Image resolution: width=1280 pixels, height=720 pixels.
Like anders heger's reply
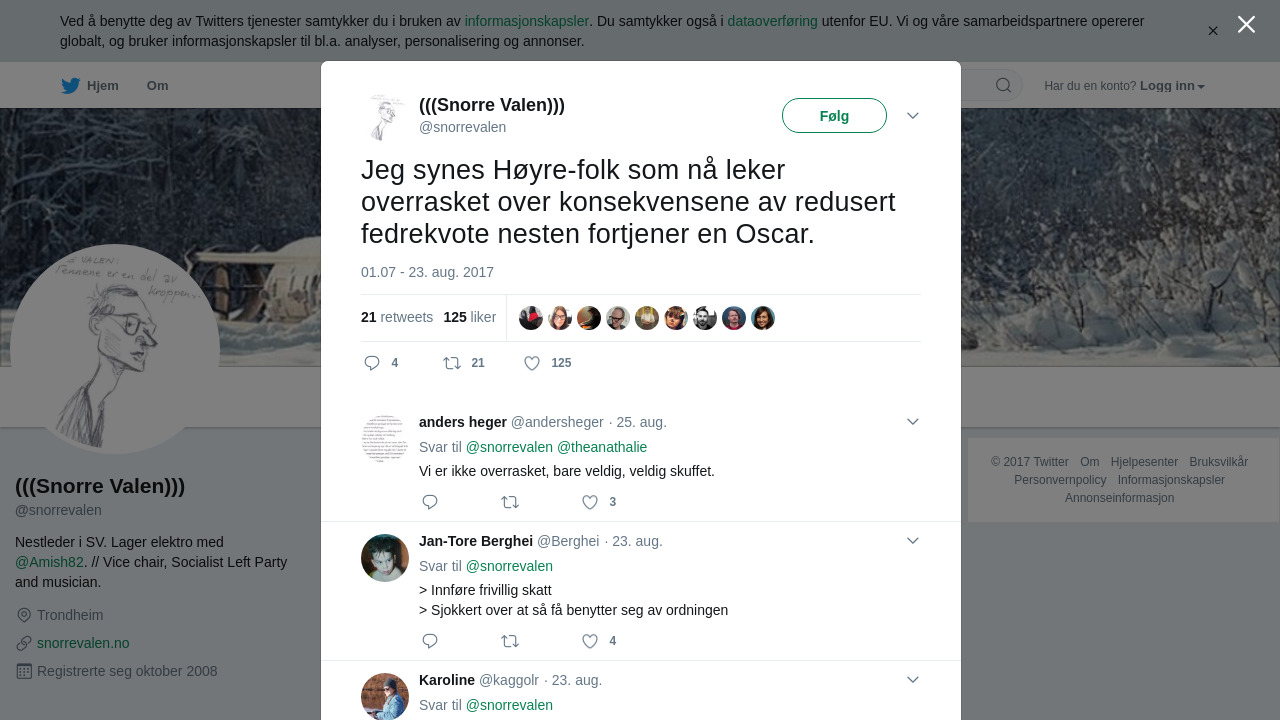(590, 502)
